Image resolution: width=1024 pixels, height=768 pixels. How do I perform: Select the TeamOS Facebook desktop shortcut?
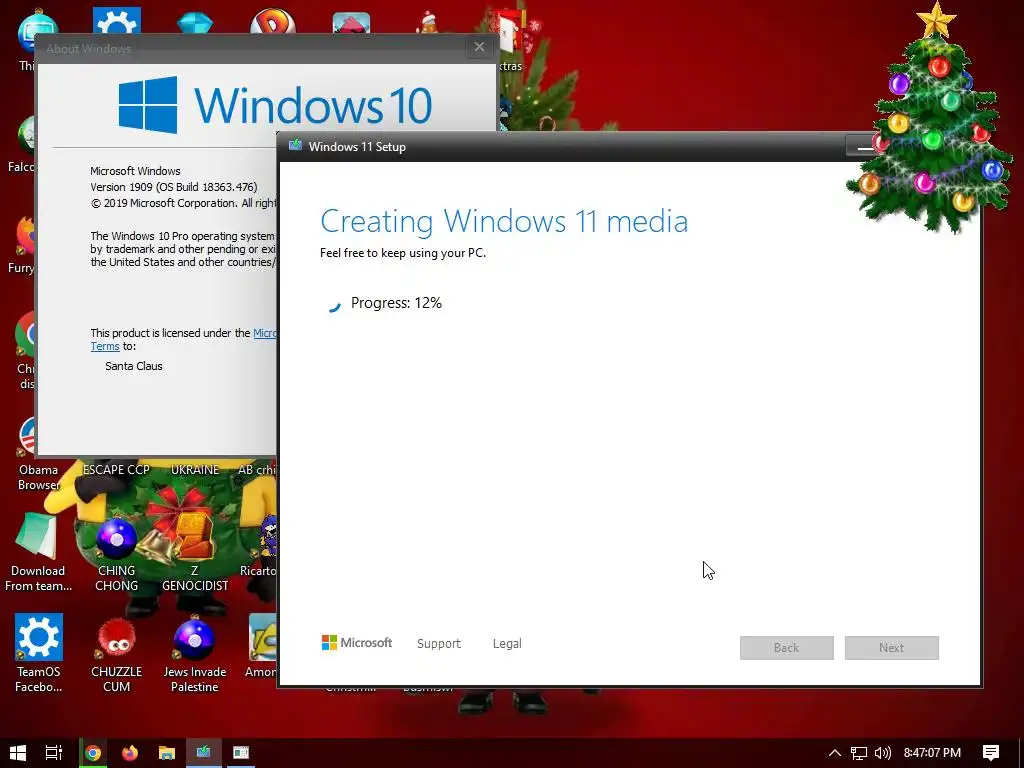39,652
